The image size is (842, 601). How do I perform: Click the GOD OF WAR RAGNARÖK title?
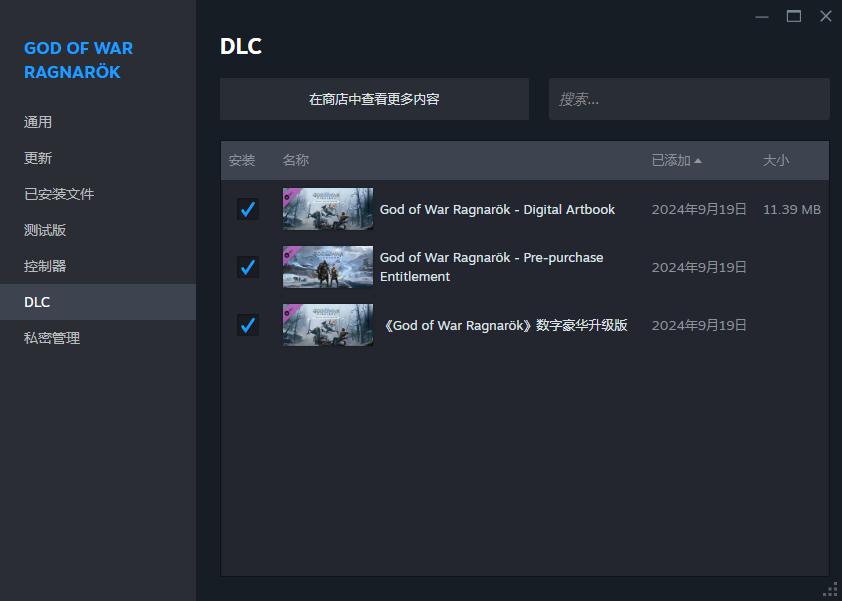coord(78,60)
